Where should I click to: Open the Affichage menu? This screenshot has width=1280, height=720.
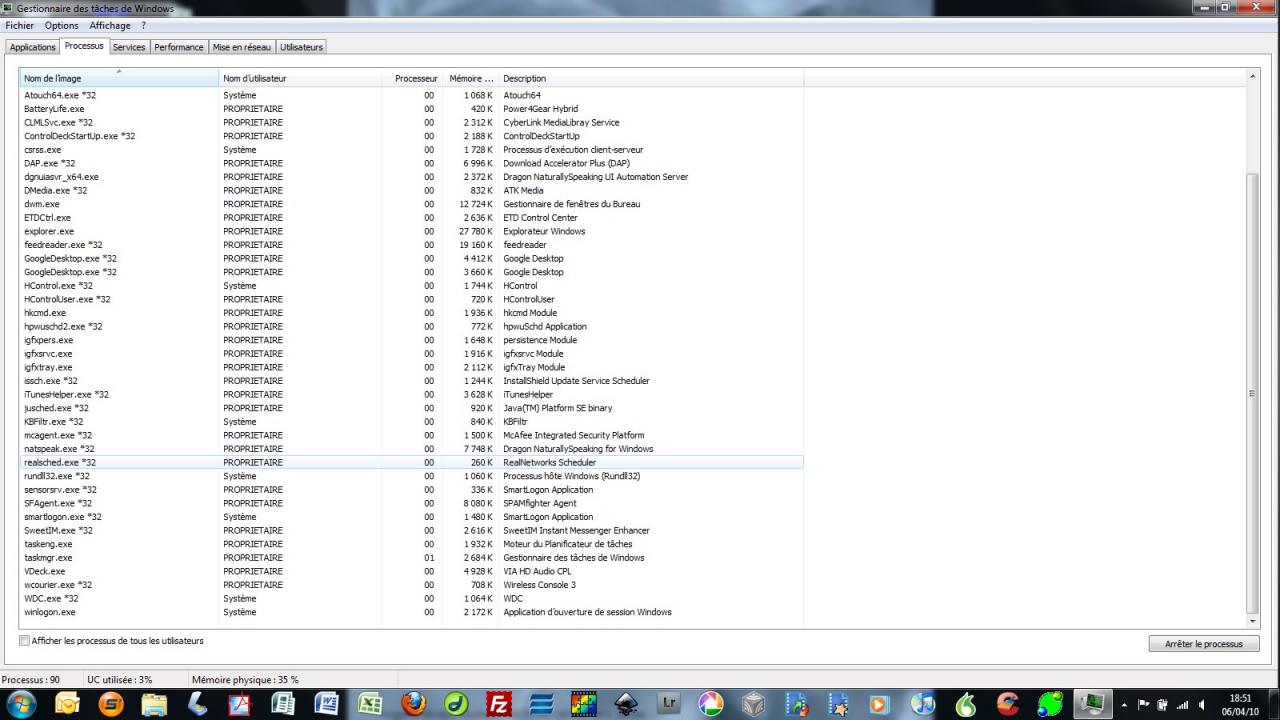pos(110,26)
